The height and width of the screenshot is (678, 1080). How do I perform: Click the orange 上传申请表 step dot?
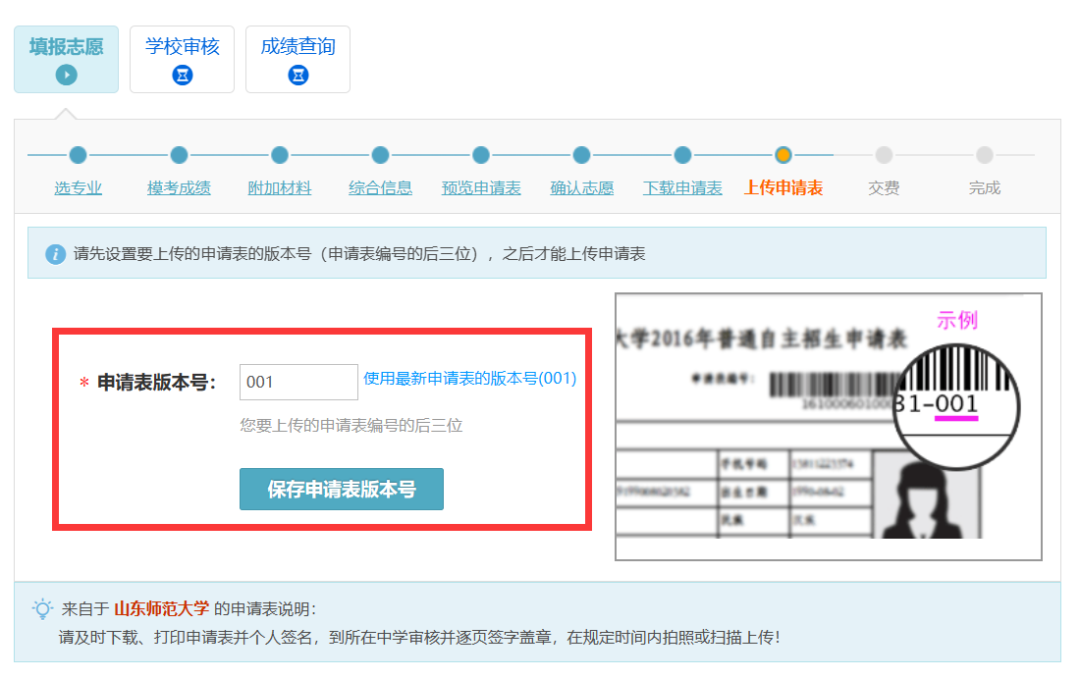pyautogui.click(x=783, y=155)
